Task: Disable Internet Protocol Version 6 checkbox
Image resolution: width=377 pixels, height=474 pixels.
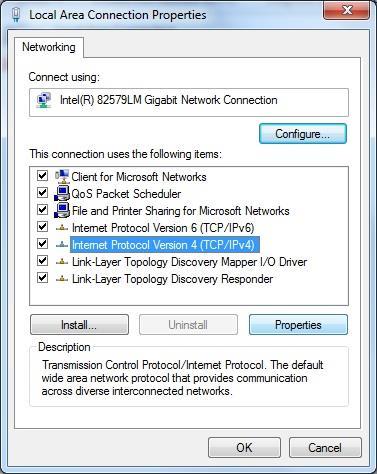Action: click(x=42, y=227)
